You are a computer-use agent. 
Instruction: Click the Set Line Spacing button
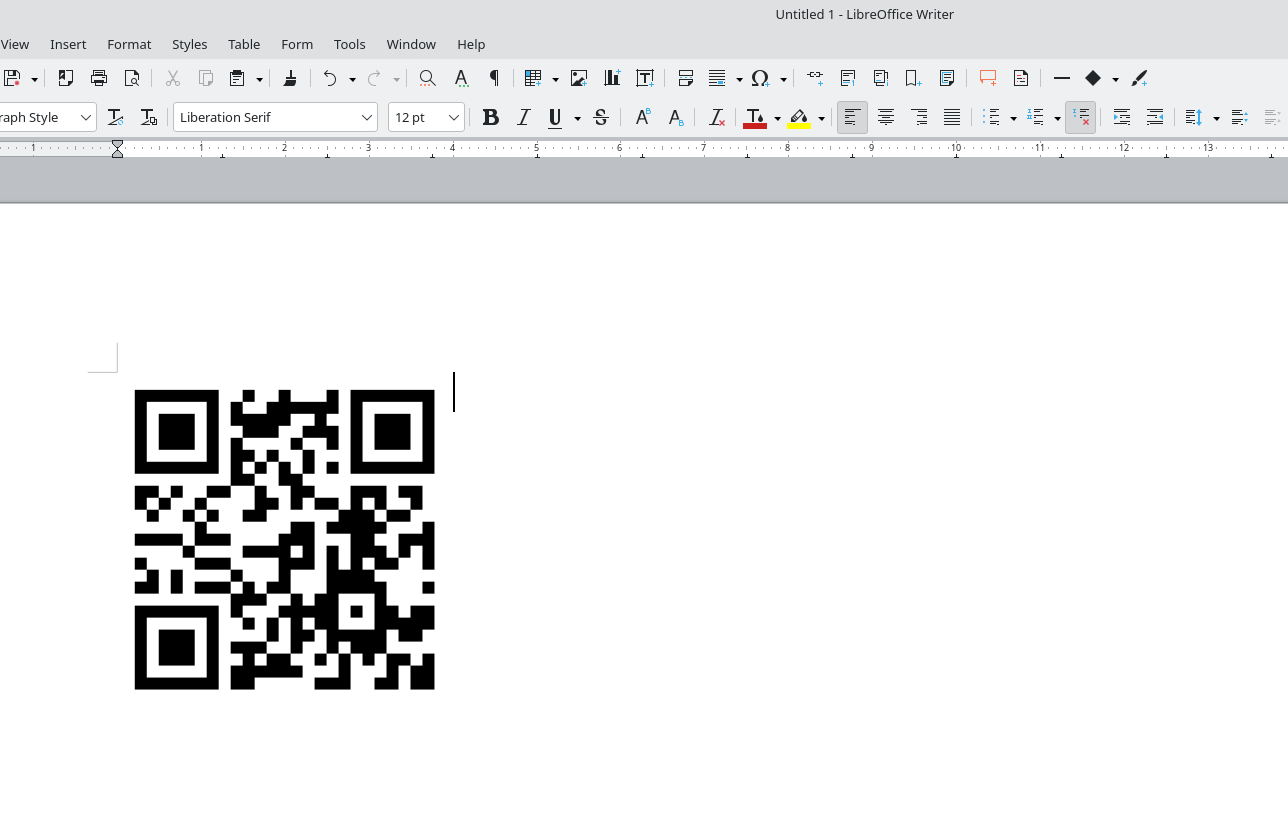coord(1194,117)
